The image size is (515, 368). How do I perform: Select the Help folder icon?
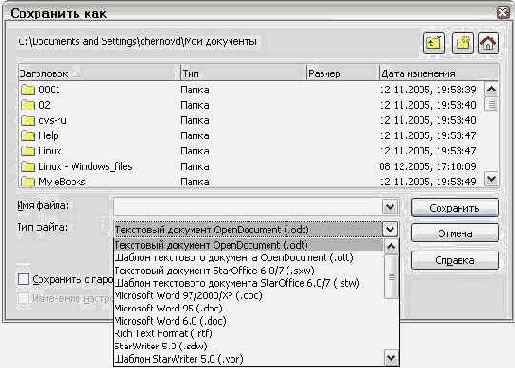point(28,136)
